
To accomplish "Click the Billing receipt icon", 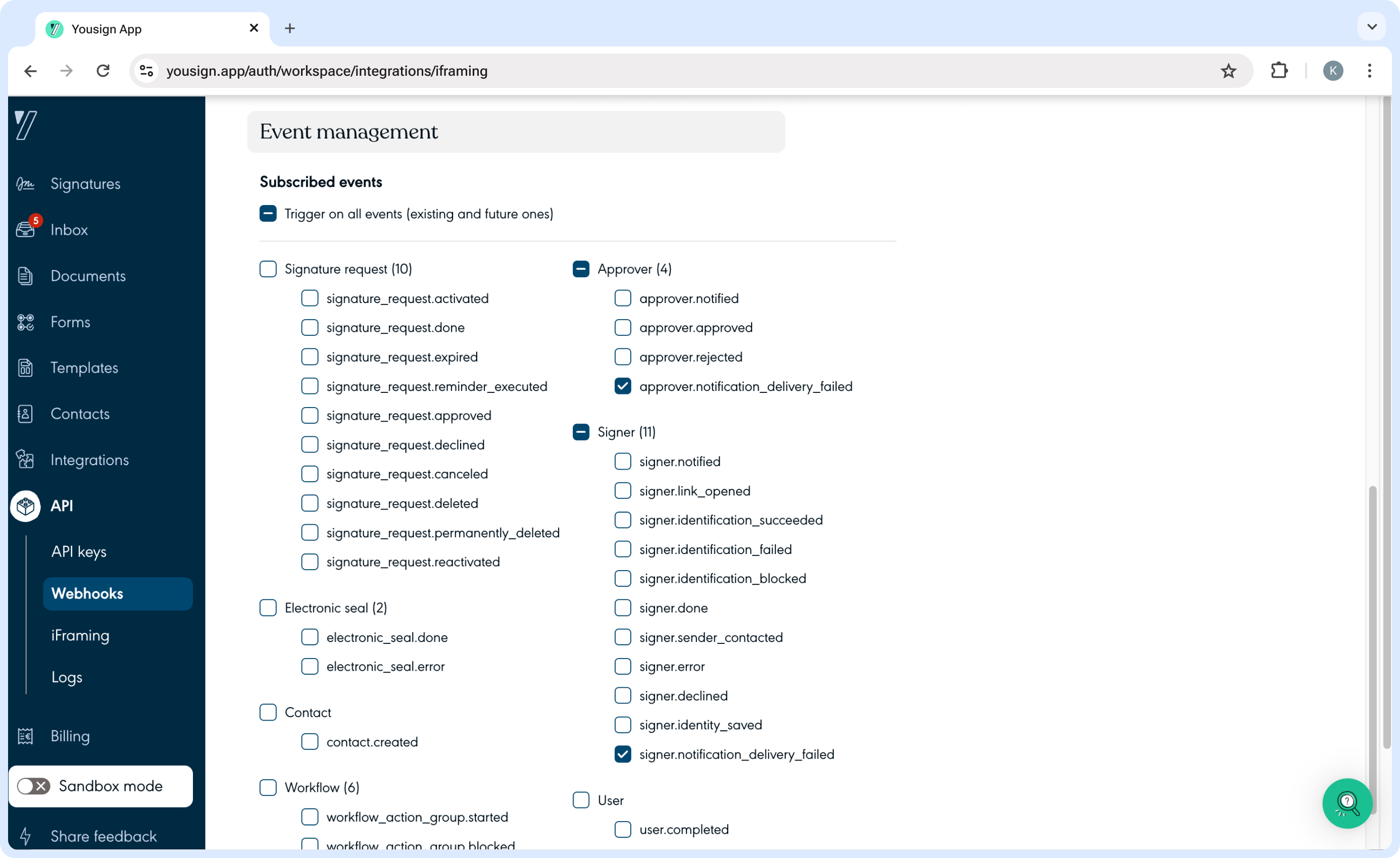I will pyautogui.click(x=25, y=736).
